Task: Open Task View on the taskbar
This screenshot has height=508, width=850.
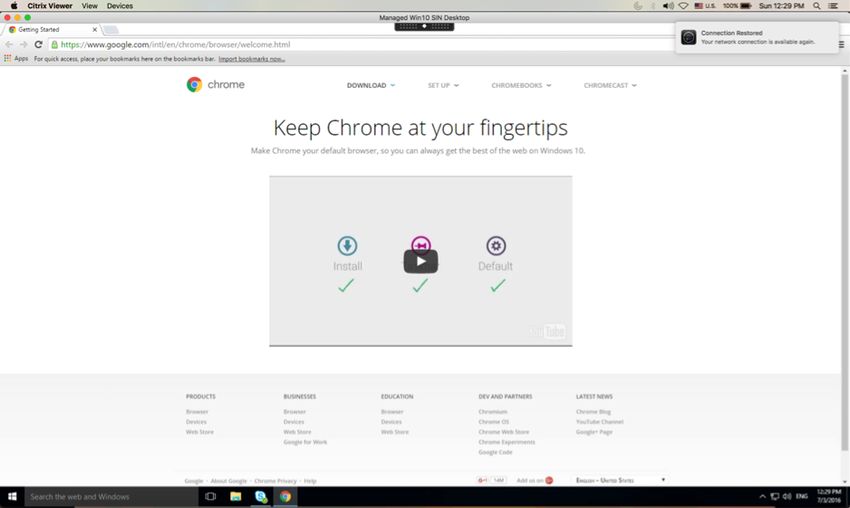Action: [210, 497]
